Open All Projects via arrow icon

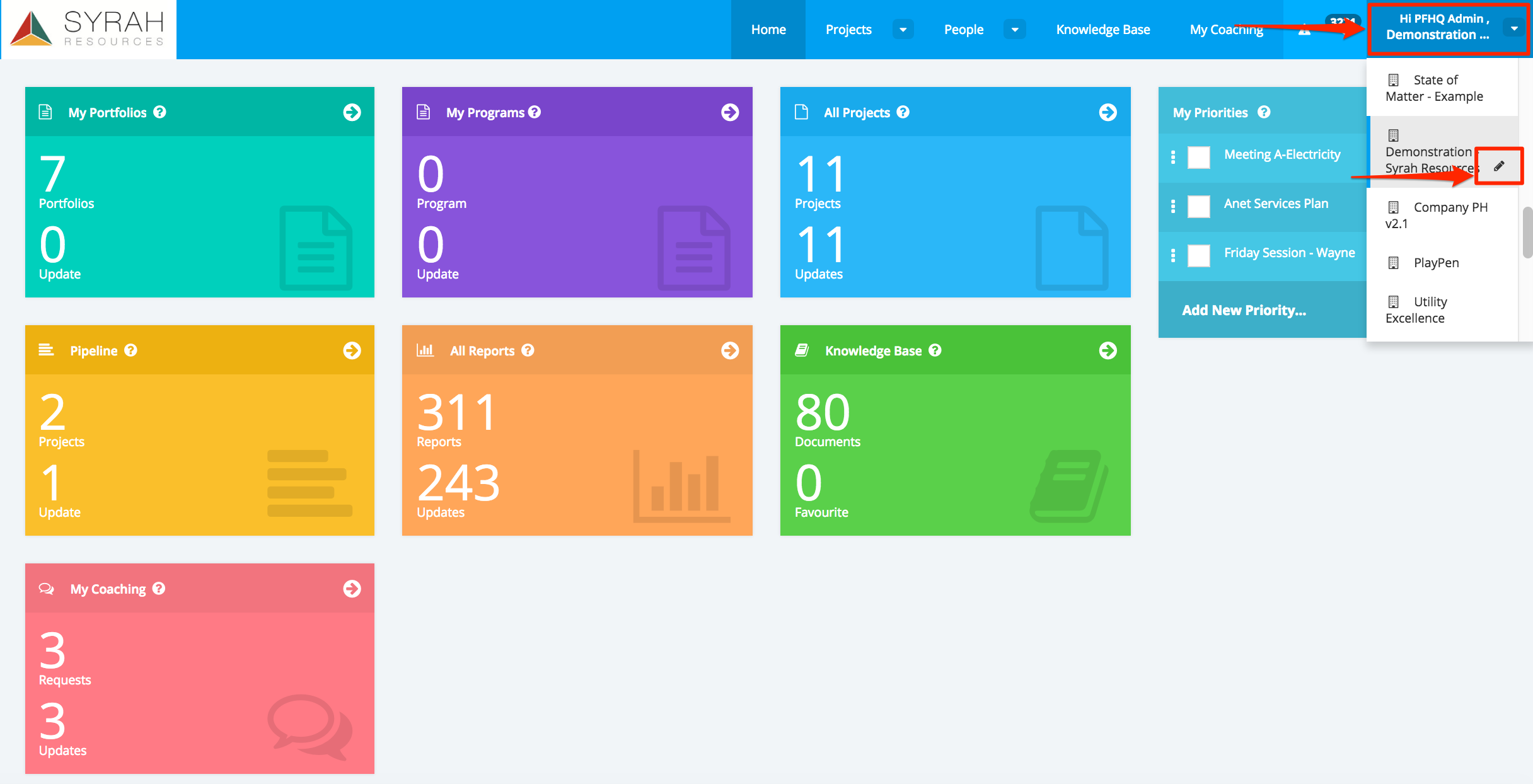(1108, 112)
